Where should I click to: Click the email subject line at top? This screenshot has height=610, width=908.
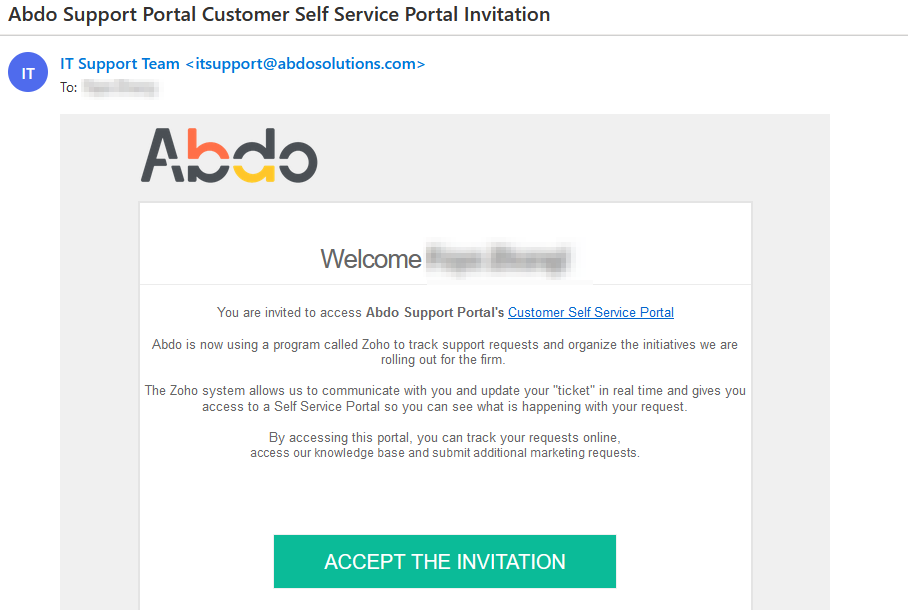click(x=279, y=14)
